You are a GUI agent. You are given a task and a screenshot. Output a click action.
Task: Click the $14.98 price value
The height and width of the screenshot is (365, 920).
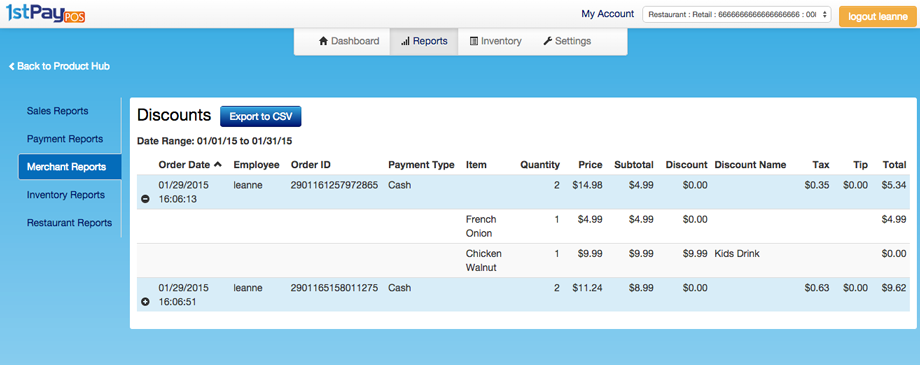pyautogui.click(x=588, y=185)
